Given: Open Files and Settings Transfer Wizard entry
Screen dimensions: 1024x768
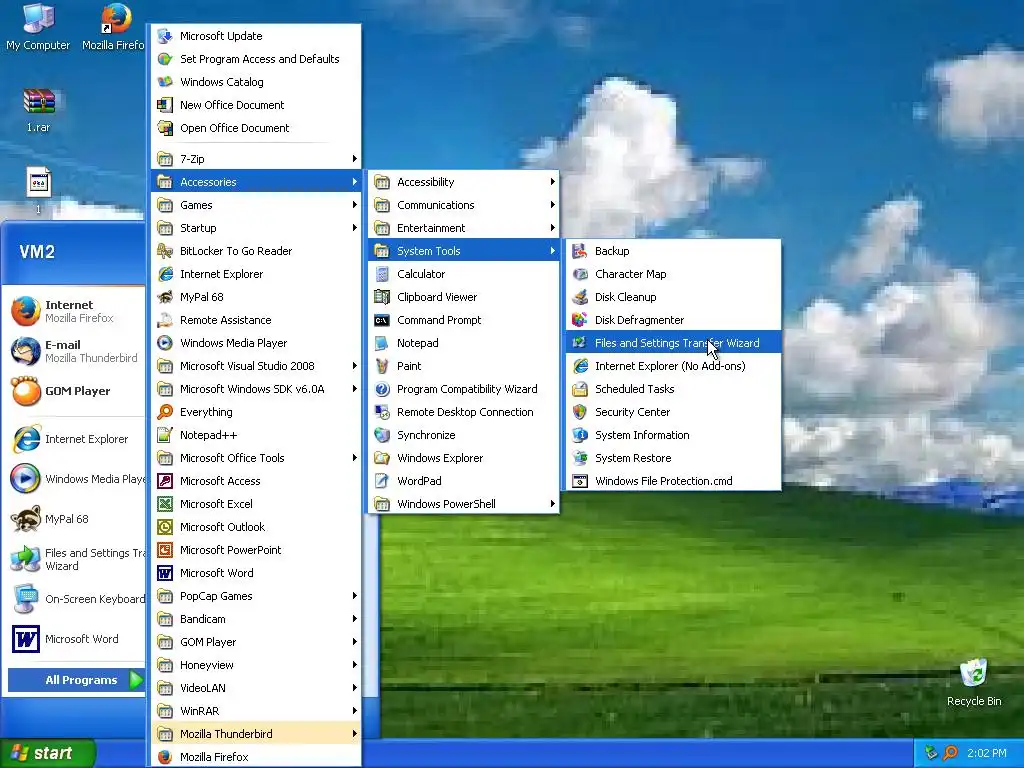Looking at the screenshot, I should point(673,343).
